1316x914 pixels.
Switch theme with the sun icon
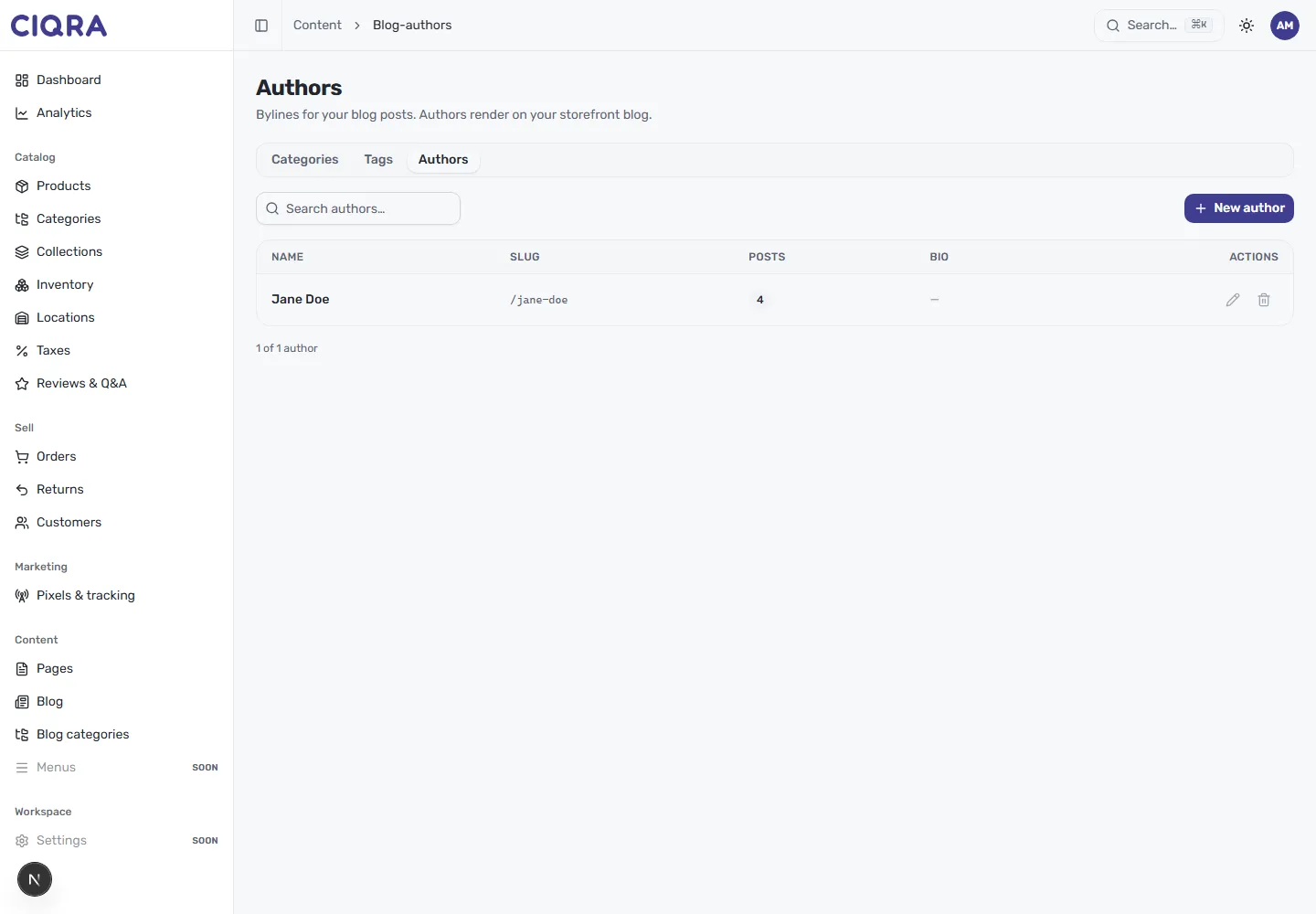pos(1247,26)
